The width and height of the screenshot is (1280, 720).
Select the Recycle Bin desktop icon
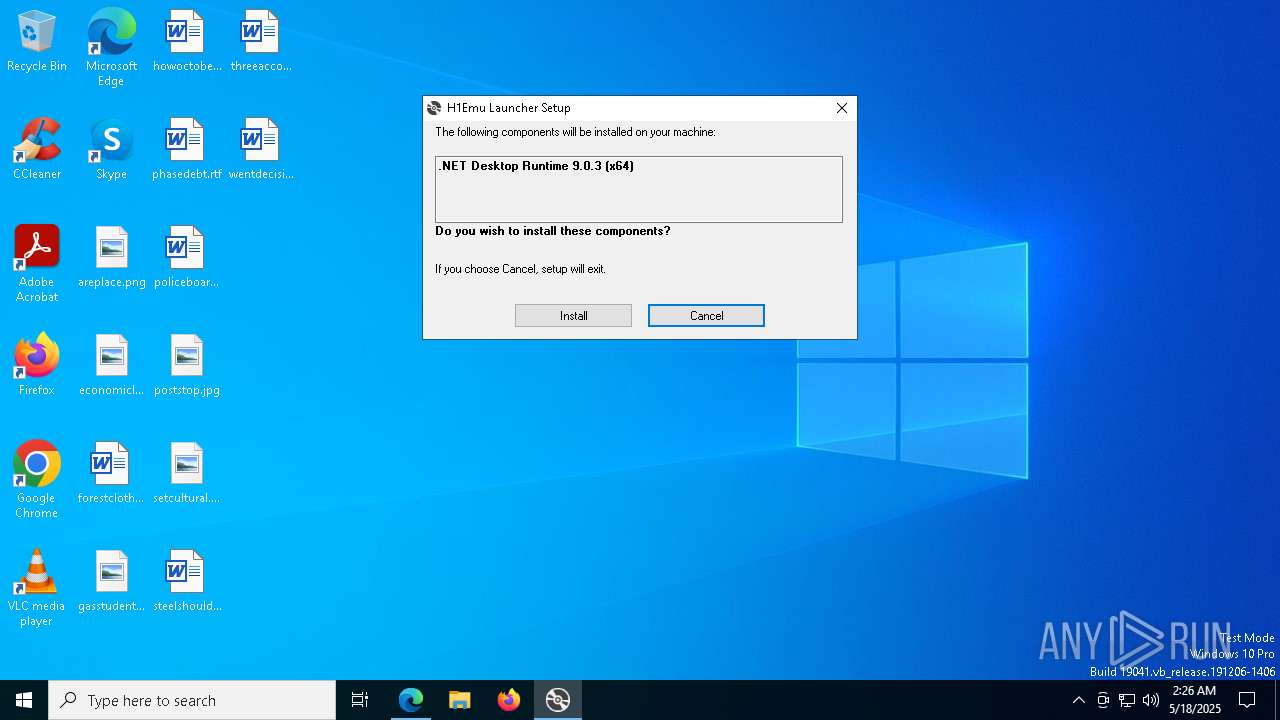pos(37,42)
